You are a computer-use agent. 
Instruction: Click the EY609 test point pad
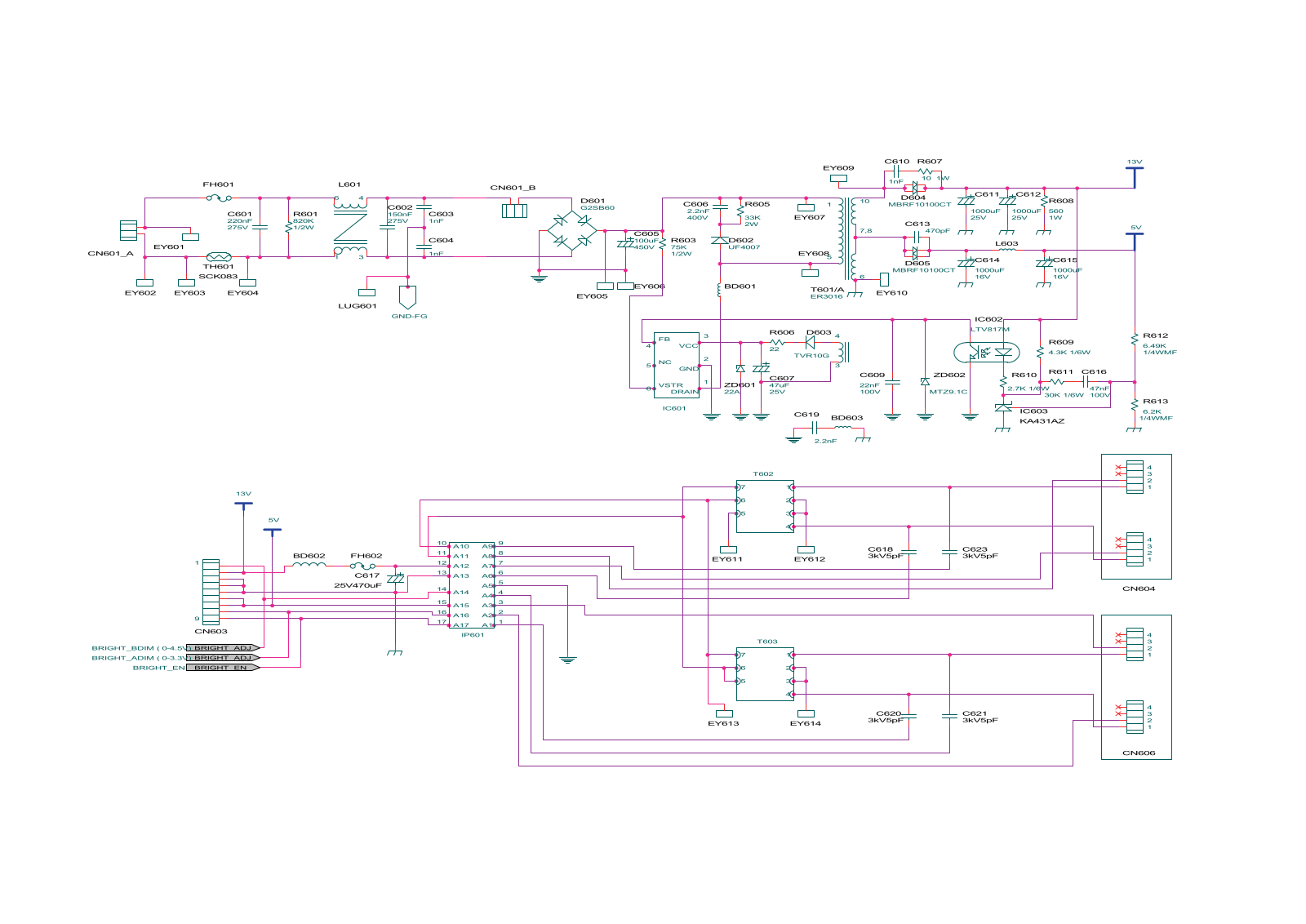pos(838,178)
